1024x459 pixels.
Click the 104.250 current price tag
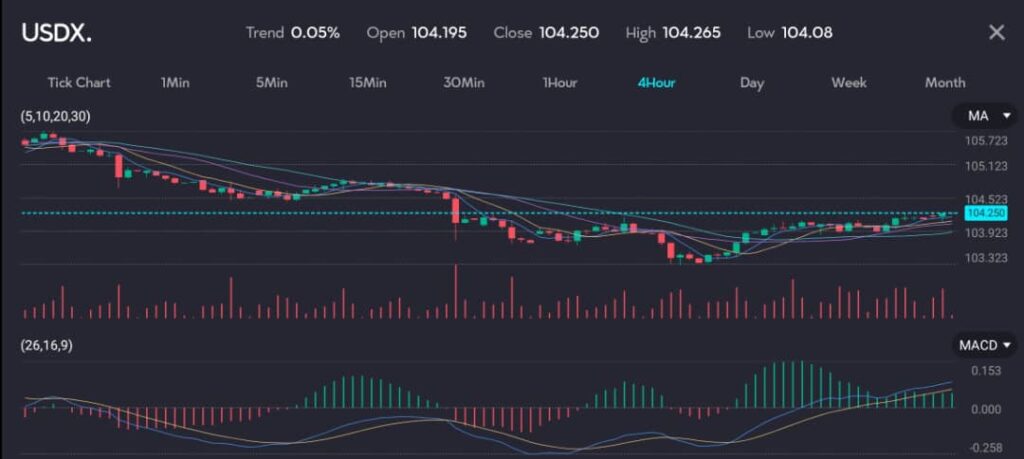(x=981, y=213)
